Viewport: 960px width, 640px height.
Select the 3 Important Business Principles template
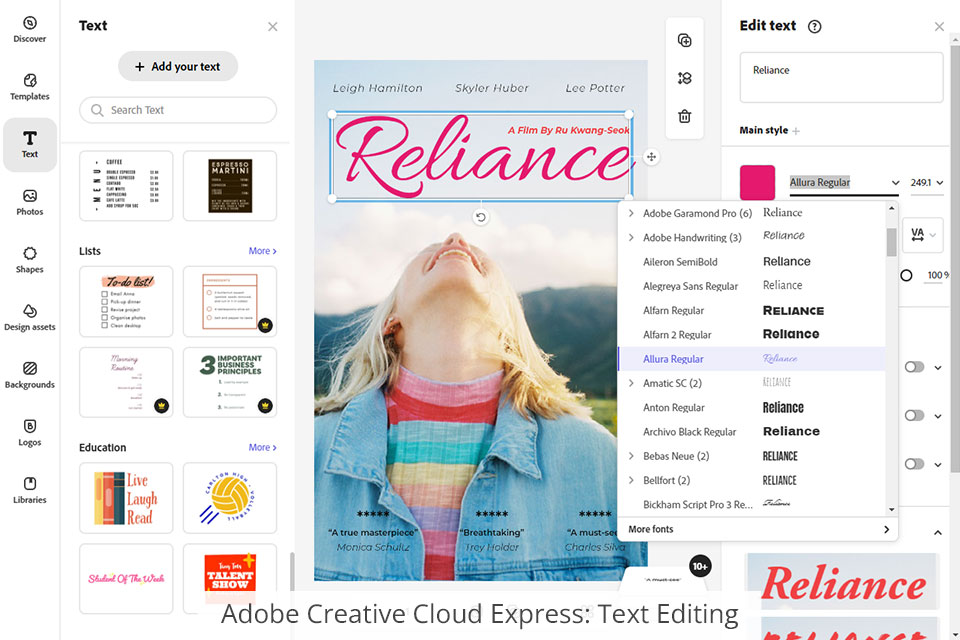(x=230, y=382)
